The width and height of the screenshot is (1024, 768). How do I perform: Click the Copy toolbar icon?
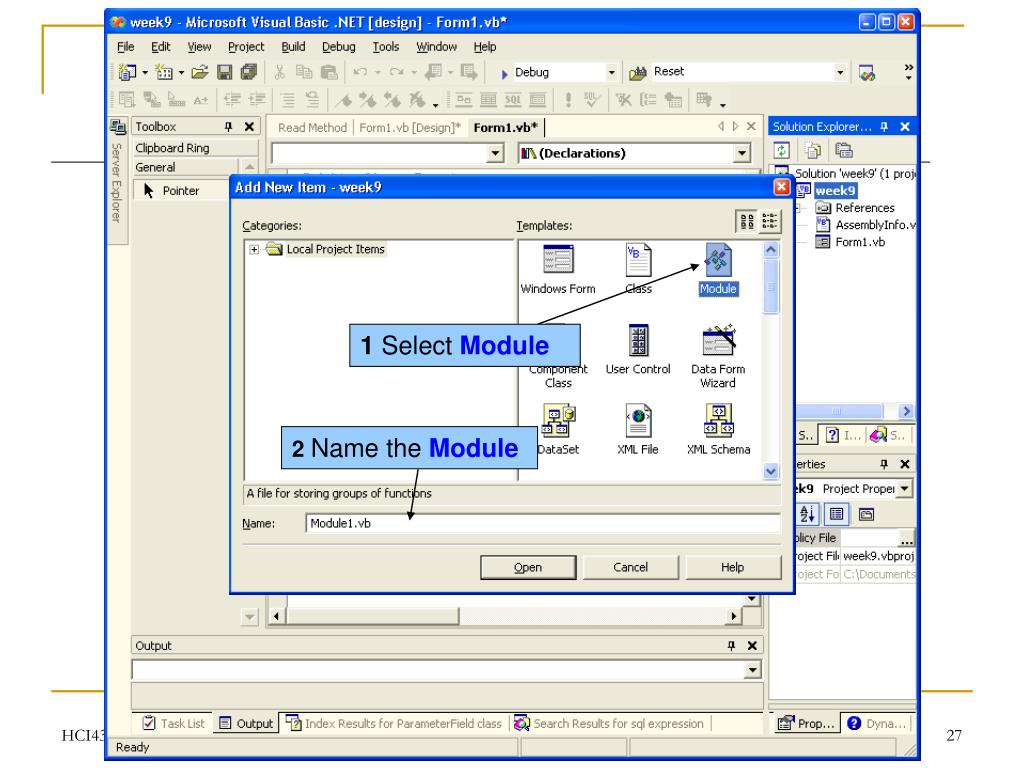[x=304, y=72]
